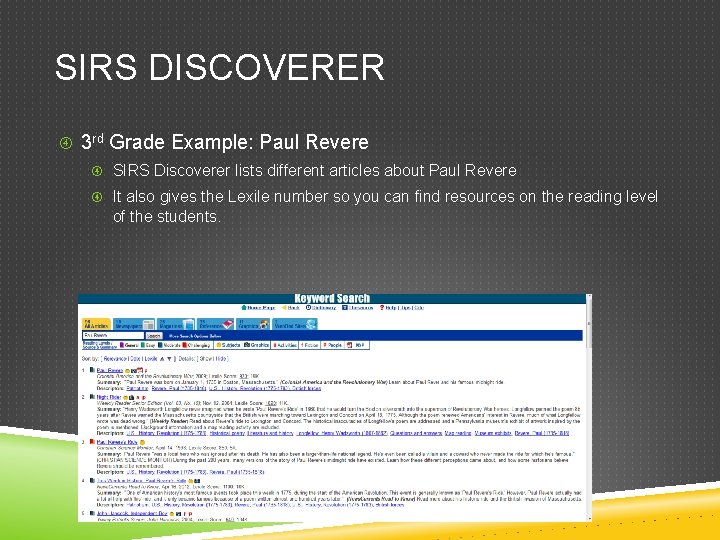
Task: Click the ascending sort arrow
Action: 162,359
